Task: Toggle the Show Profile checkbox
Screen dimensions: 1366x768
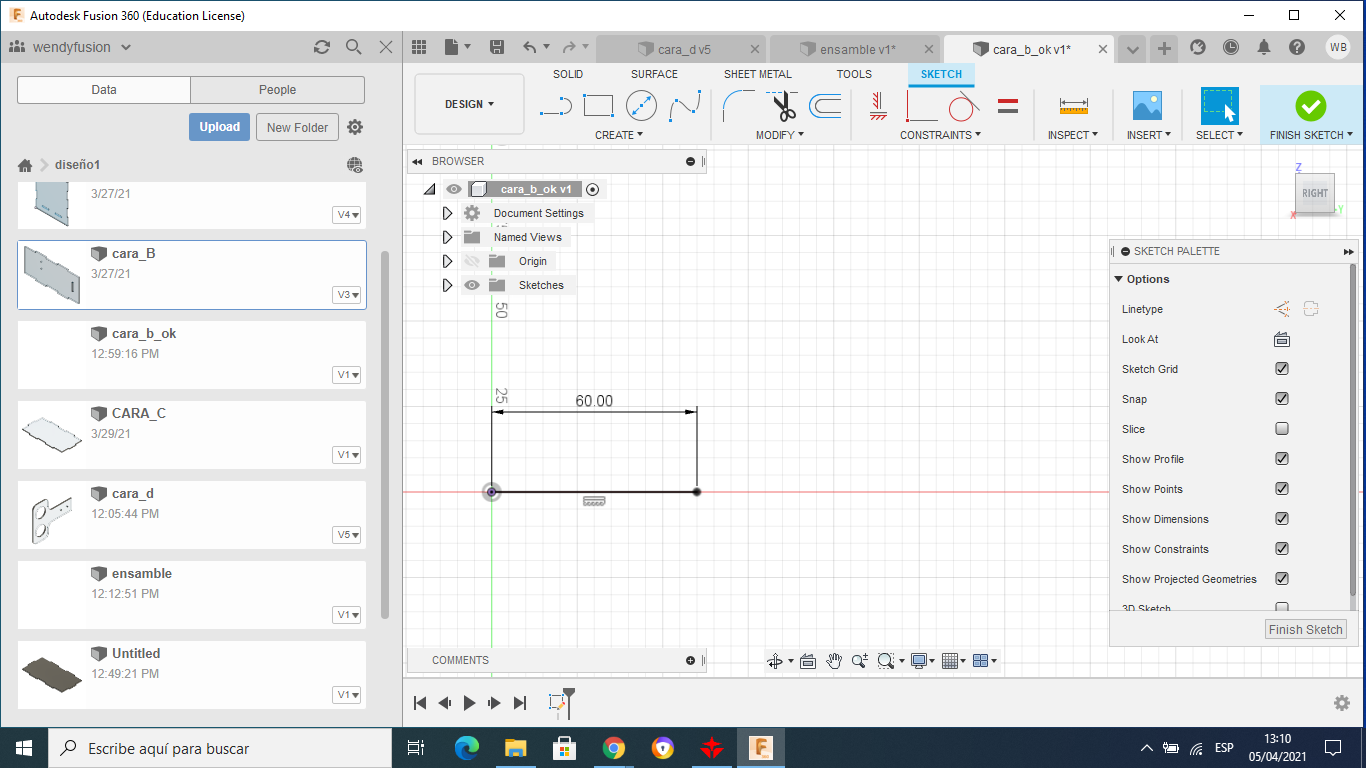Action: coord(1282,459)
